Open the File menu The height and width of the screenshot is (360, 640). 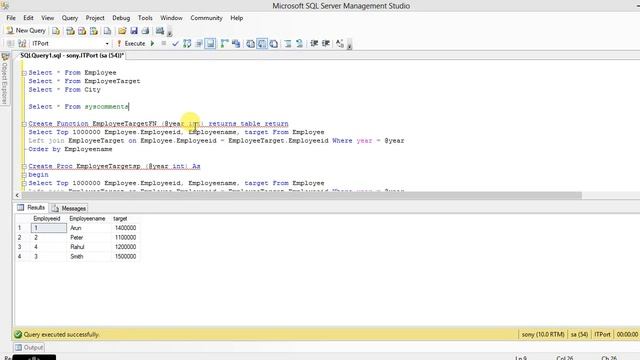(11, 18)
